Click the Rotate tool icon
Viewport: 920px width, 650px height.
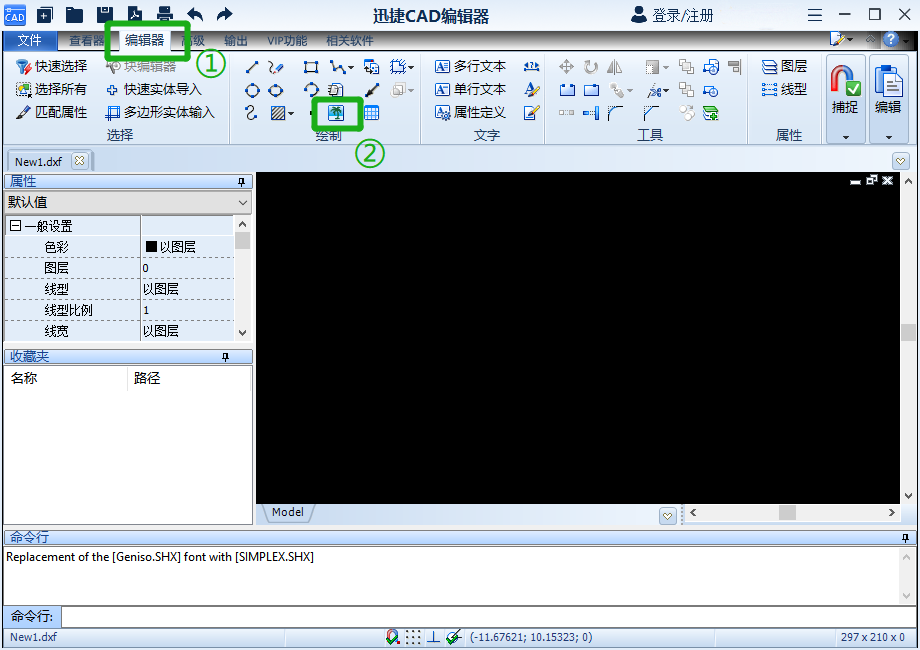[x=591, y=67]
